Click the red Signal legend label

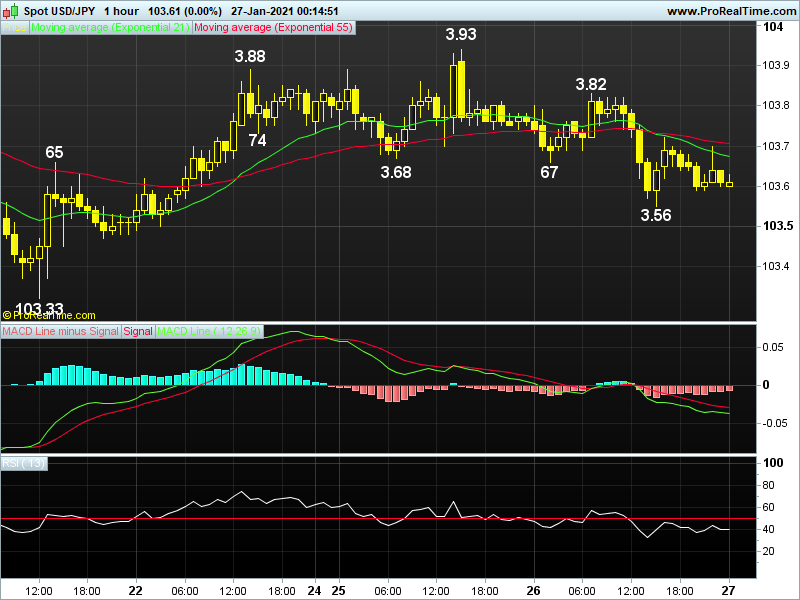pos(138,331)
